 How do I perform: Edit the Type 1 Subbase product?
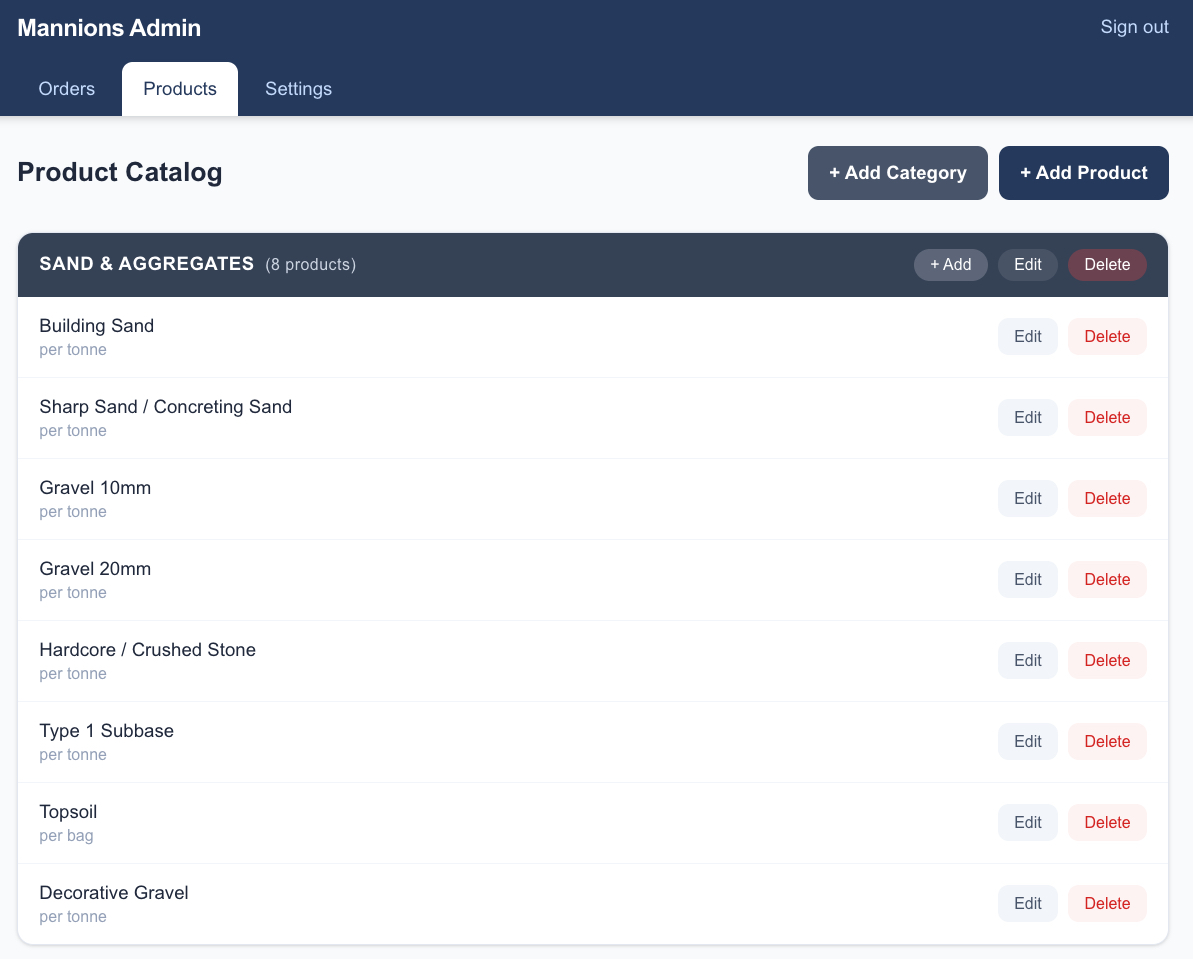click(1027, 741)
